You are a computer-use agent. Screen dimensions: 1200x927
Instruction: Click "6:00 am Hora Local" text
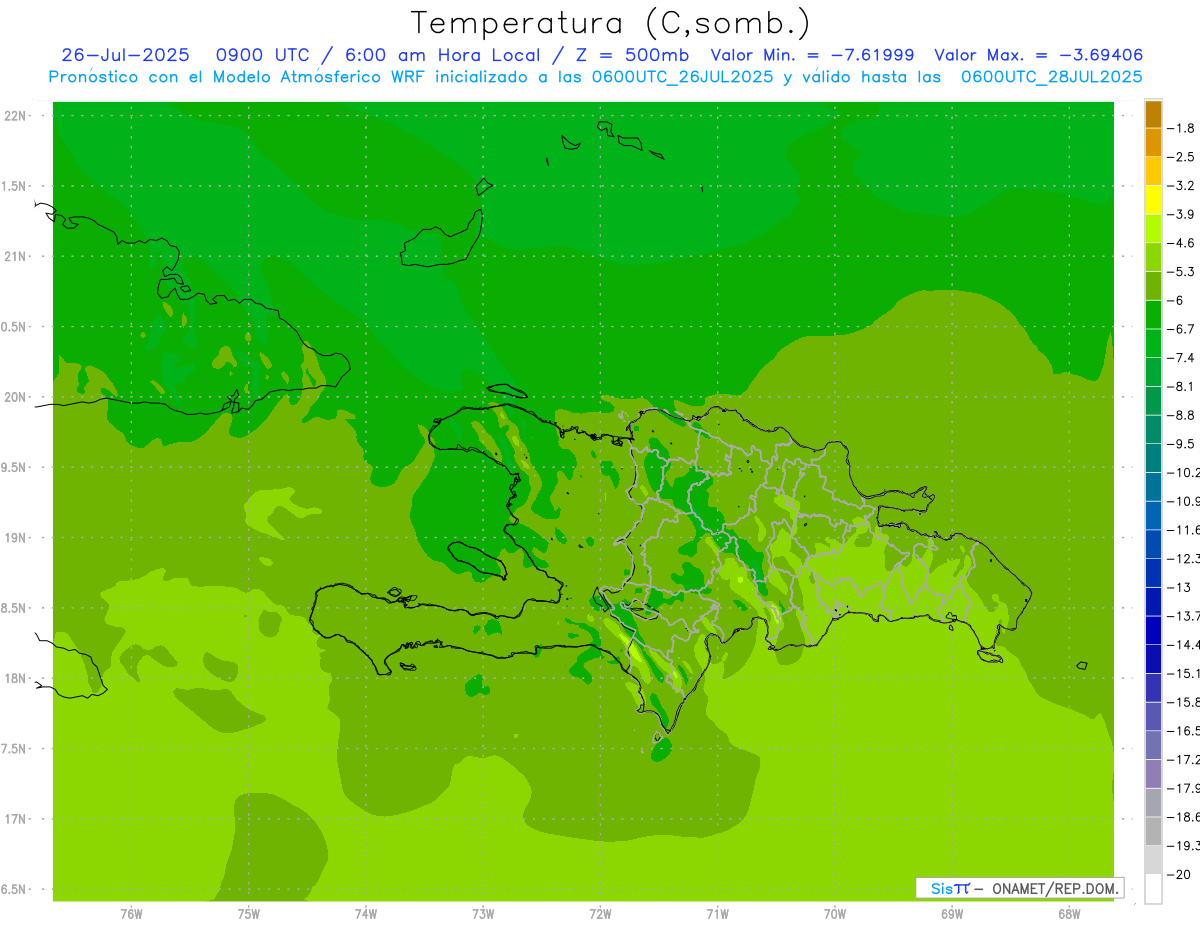(x=441, y=55)
